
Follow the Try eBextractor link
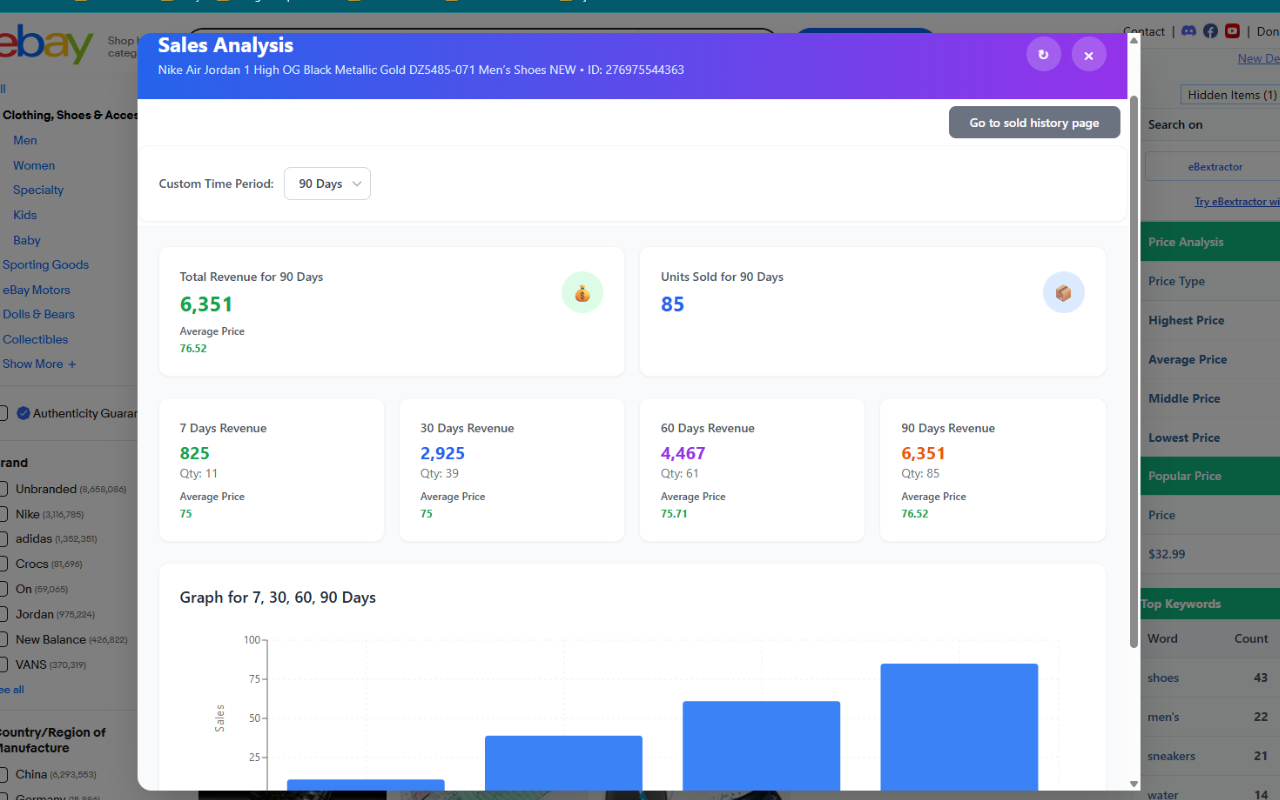point(1237,202)
